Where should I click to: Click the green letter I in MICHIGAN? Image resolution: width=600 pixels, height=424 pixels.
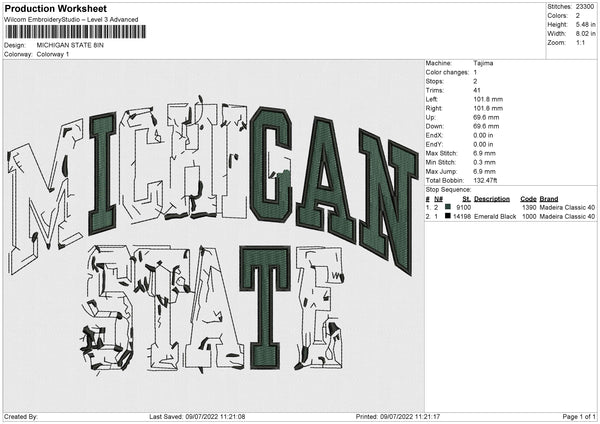[x=103, y=174]
